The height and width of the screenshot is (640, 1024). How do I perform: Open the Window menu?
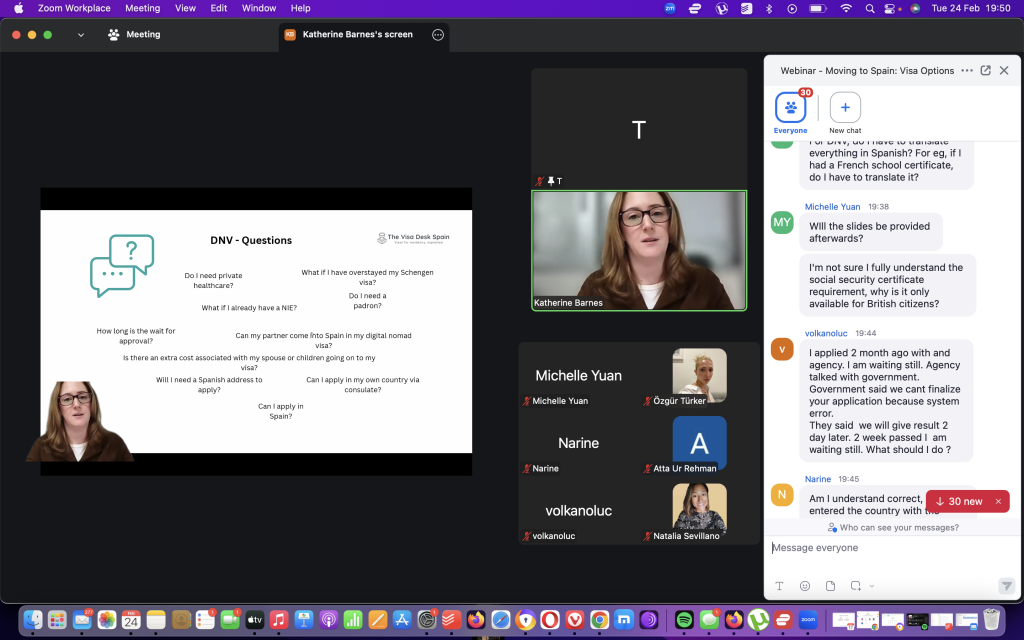coord(259,8)
